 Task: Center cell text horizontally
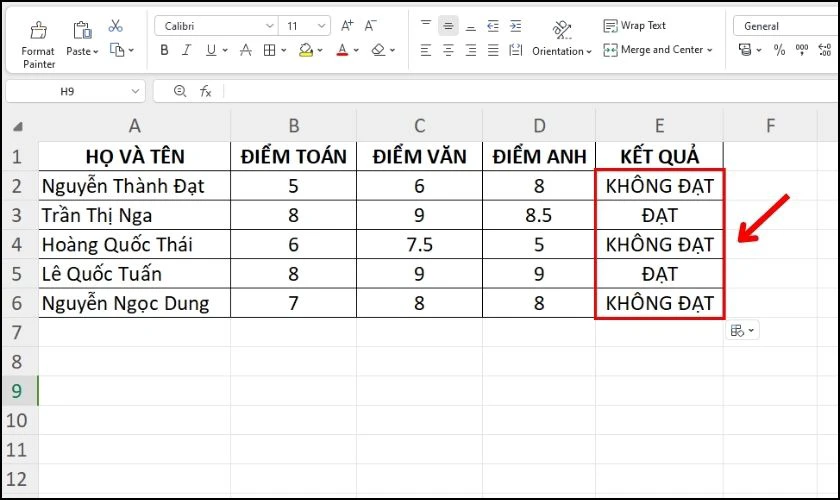tap(448, 50)
